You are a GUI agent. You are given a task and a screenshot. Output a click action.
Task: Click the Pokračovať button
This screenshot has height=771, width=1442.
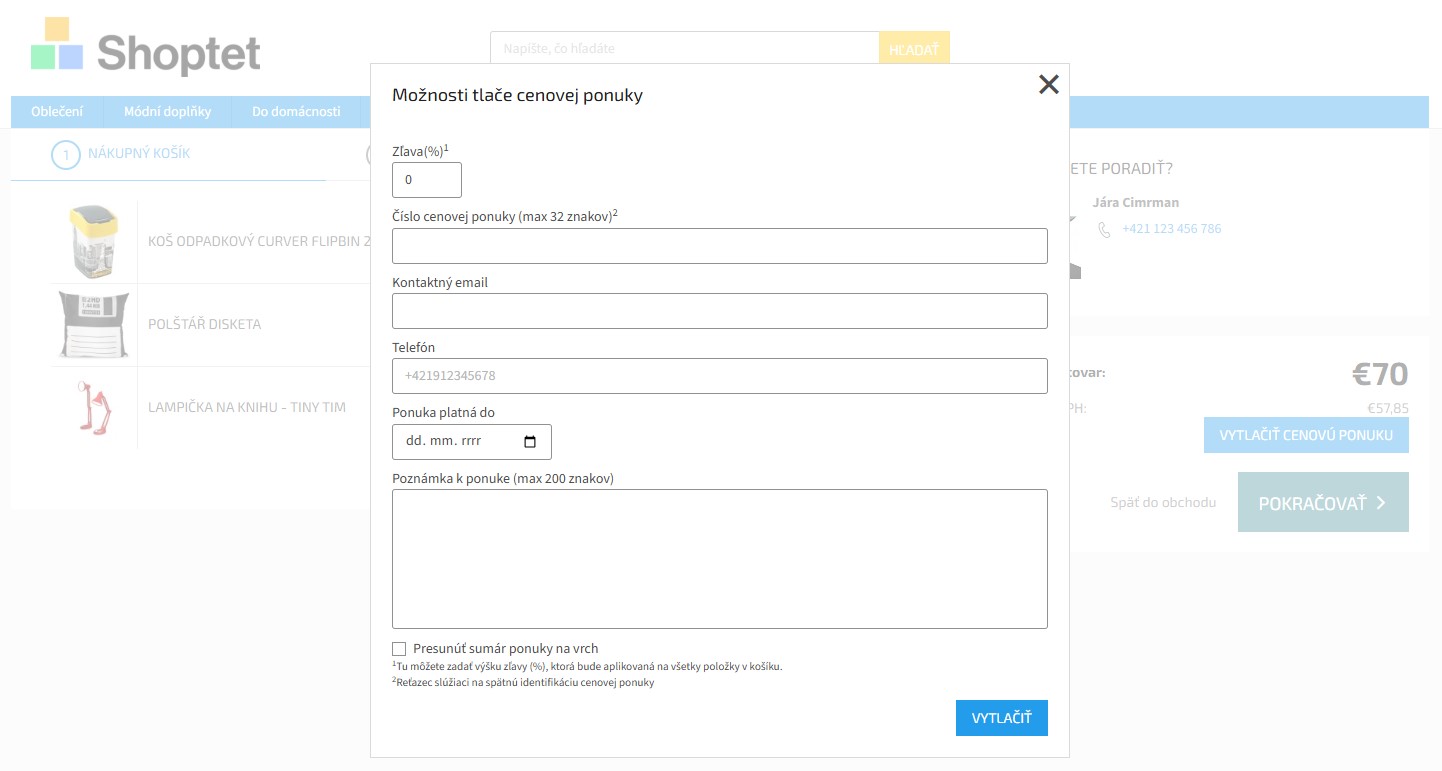(1322, 503)
